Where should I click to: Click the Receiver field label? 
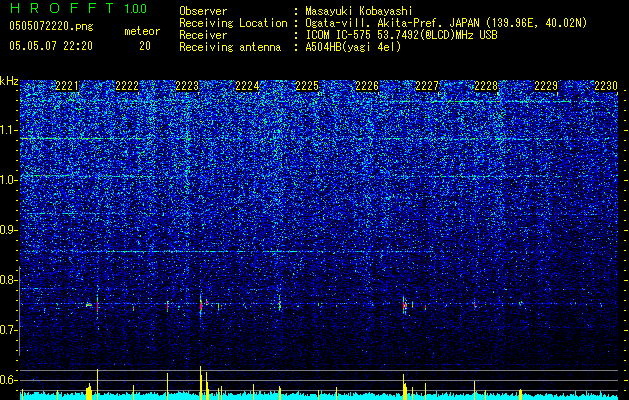pyautogui.click(x=203, y=35)
